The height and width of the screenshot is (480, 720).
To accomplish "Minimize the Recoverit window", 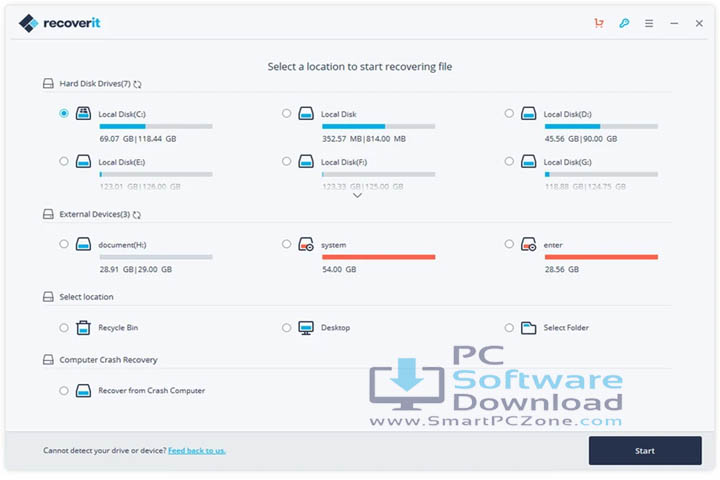I will tap(674, 23).
